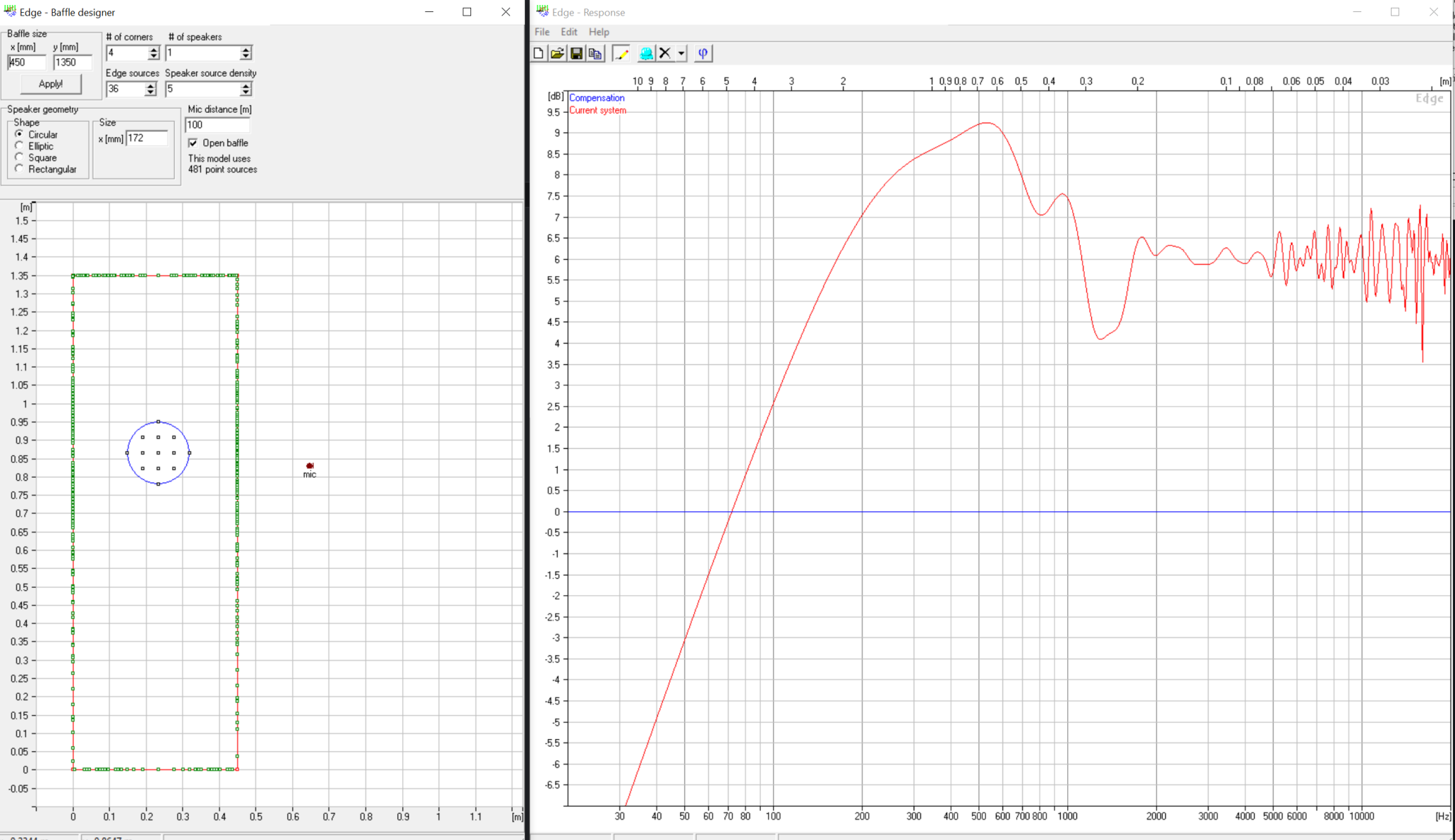Maximize the Edge Response window
The width and height of the screenshot is (1455, 840).
coord(1395,12)
